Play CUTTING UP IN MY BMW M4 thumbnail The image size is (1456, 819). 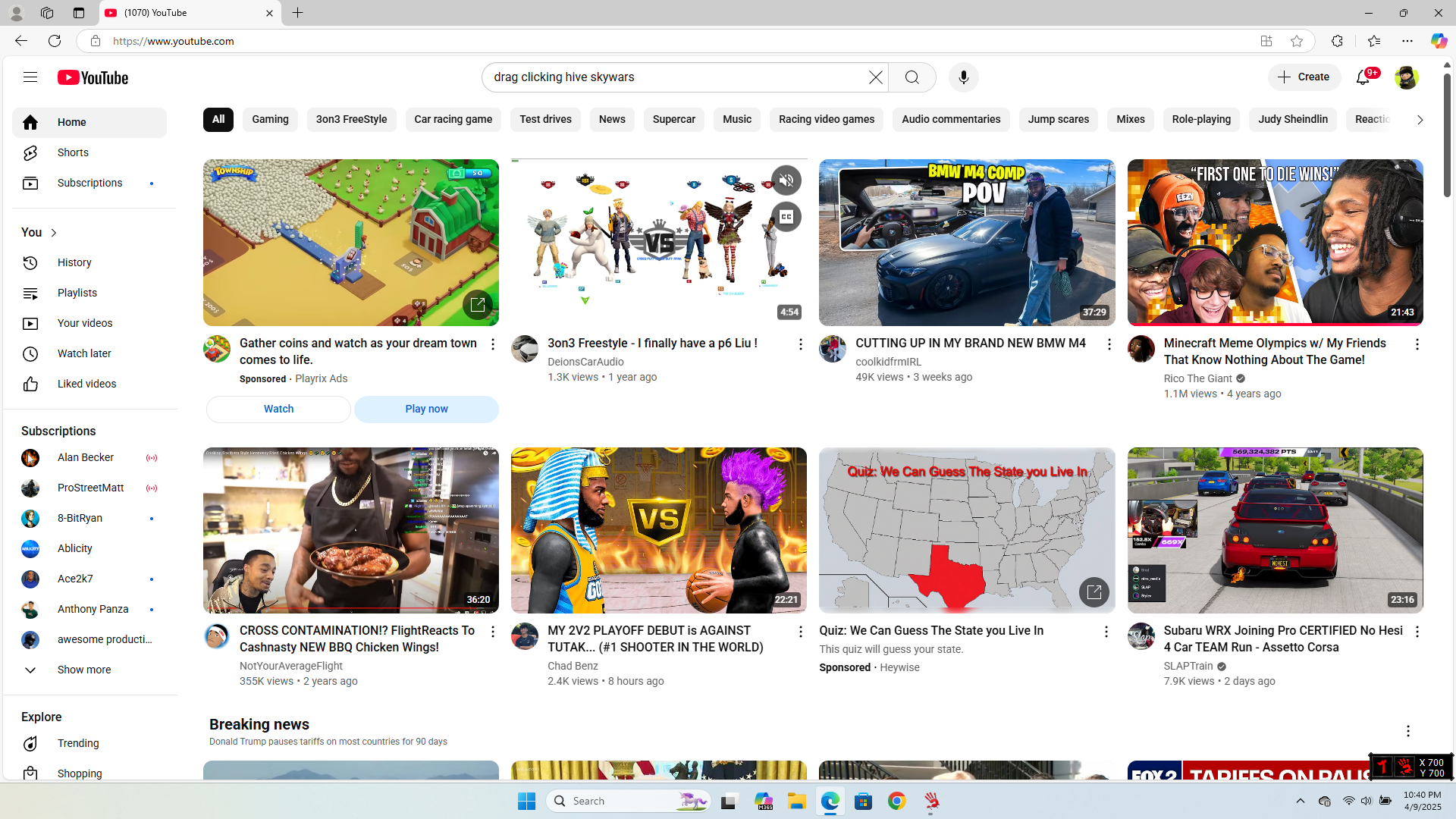point(967,243)
